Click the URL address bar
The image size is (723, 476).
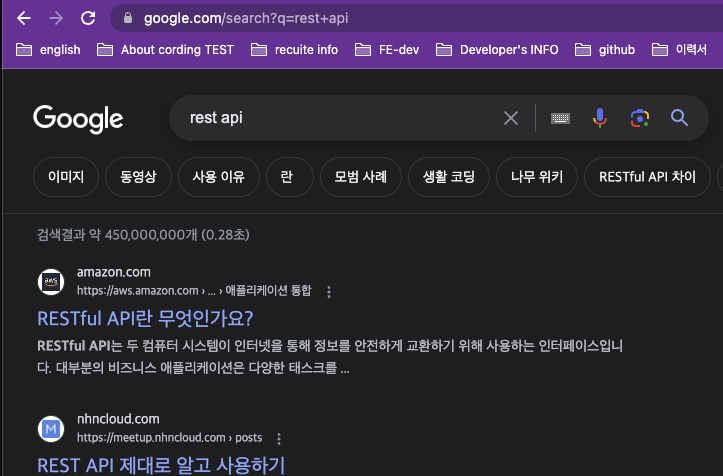click(415, 18)
